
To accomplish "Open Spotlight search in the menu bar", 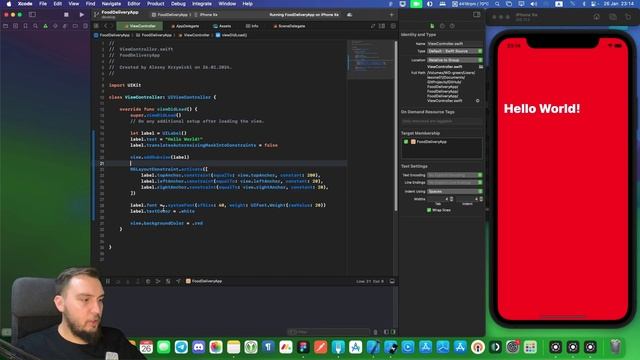I will pyautogui.click(x=497, y=4).
